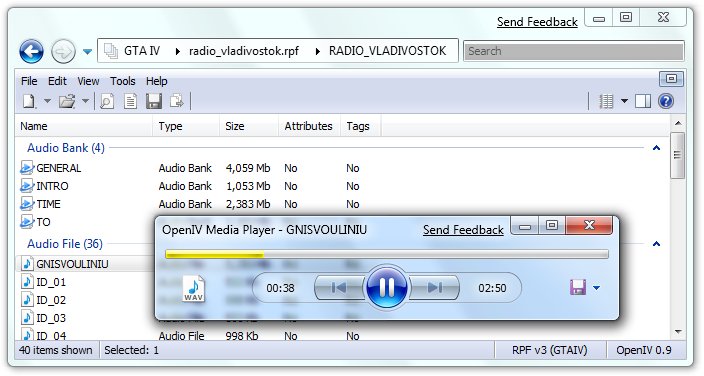
Task: Click the blue Back navigation arrow
Action: click(x=31, y=52)
